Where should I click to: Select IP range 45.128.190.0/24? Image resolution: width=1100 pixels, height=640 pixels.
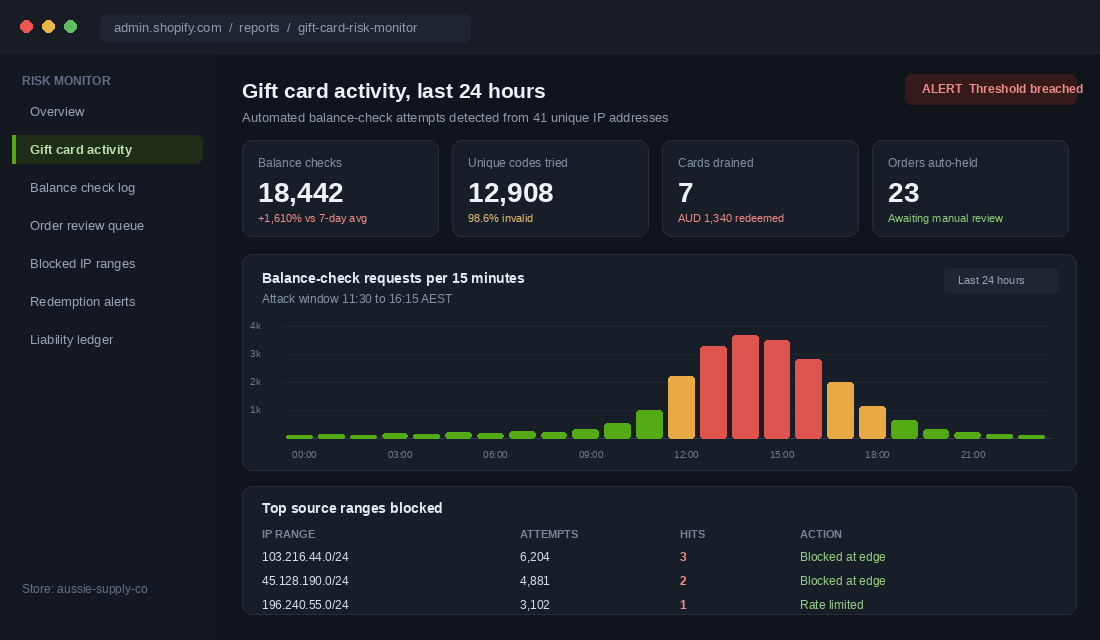coord(305,580)
